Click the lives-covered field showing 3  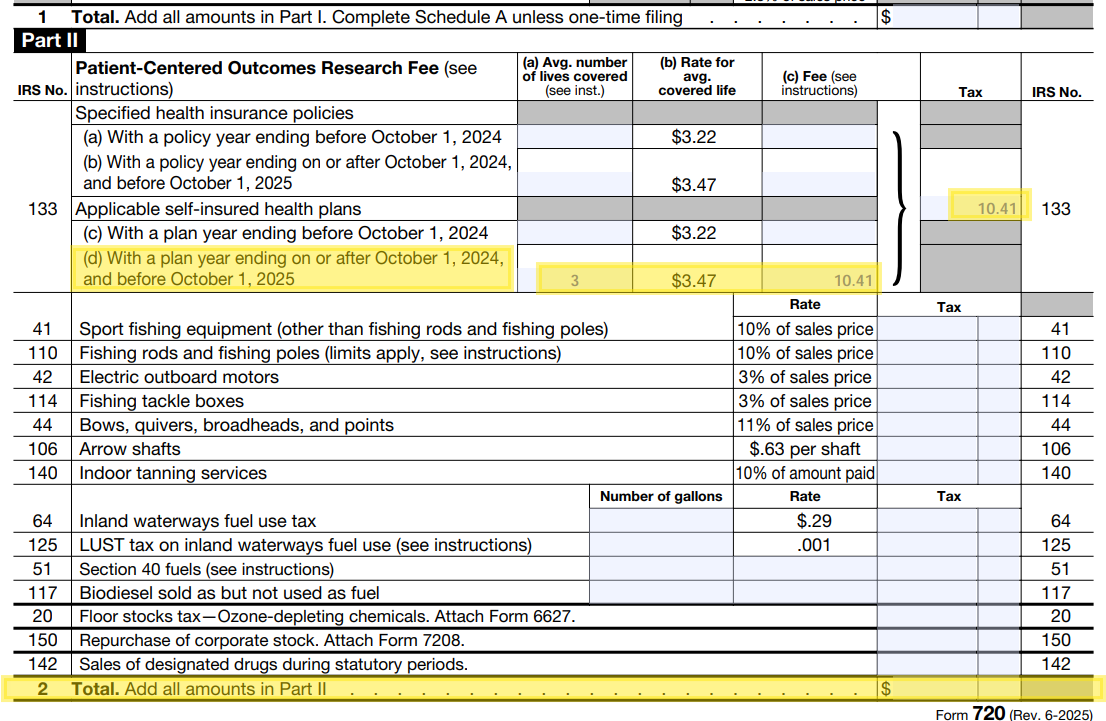pos(575,281)
